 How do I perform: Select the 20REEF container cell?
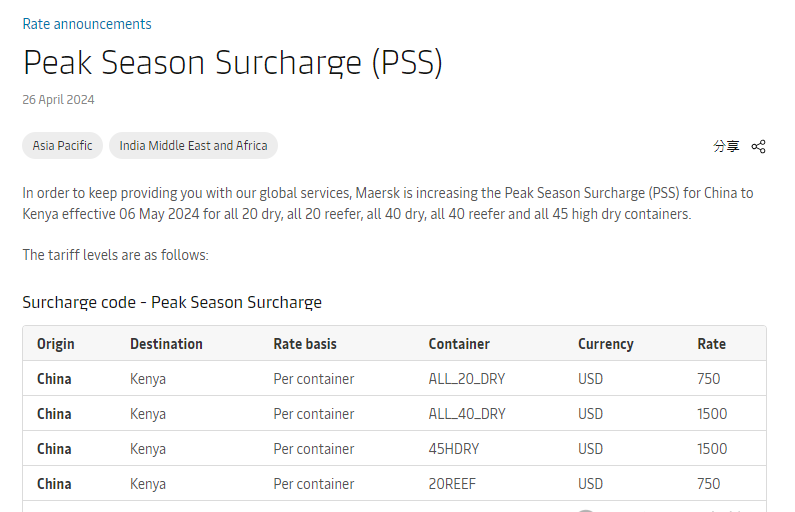coord(452,484)
